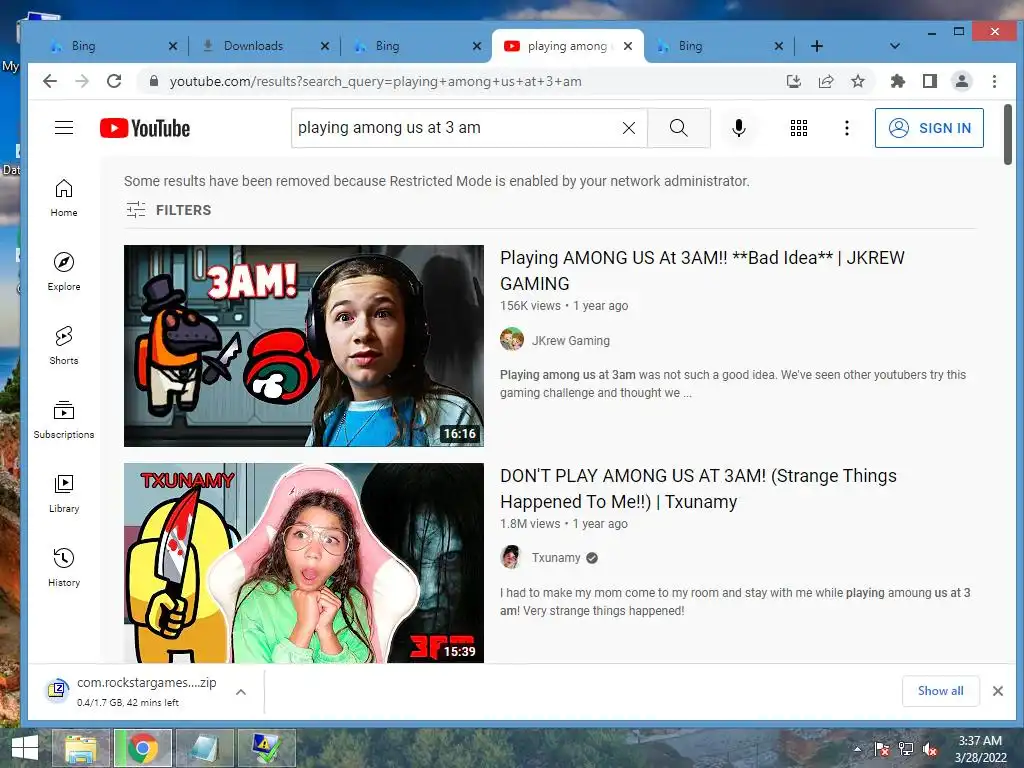Open the FILTERS options

pos(168,210)
